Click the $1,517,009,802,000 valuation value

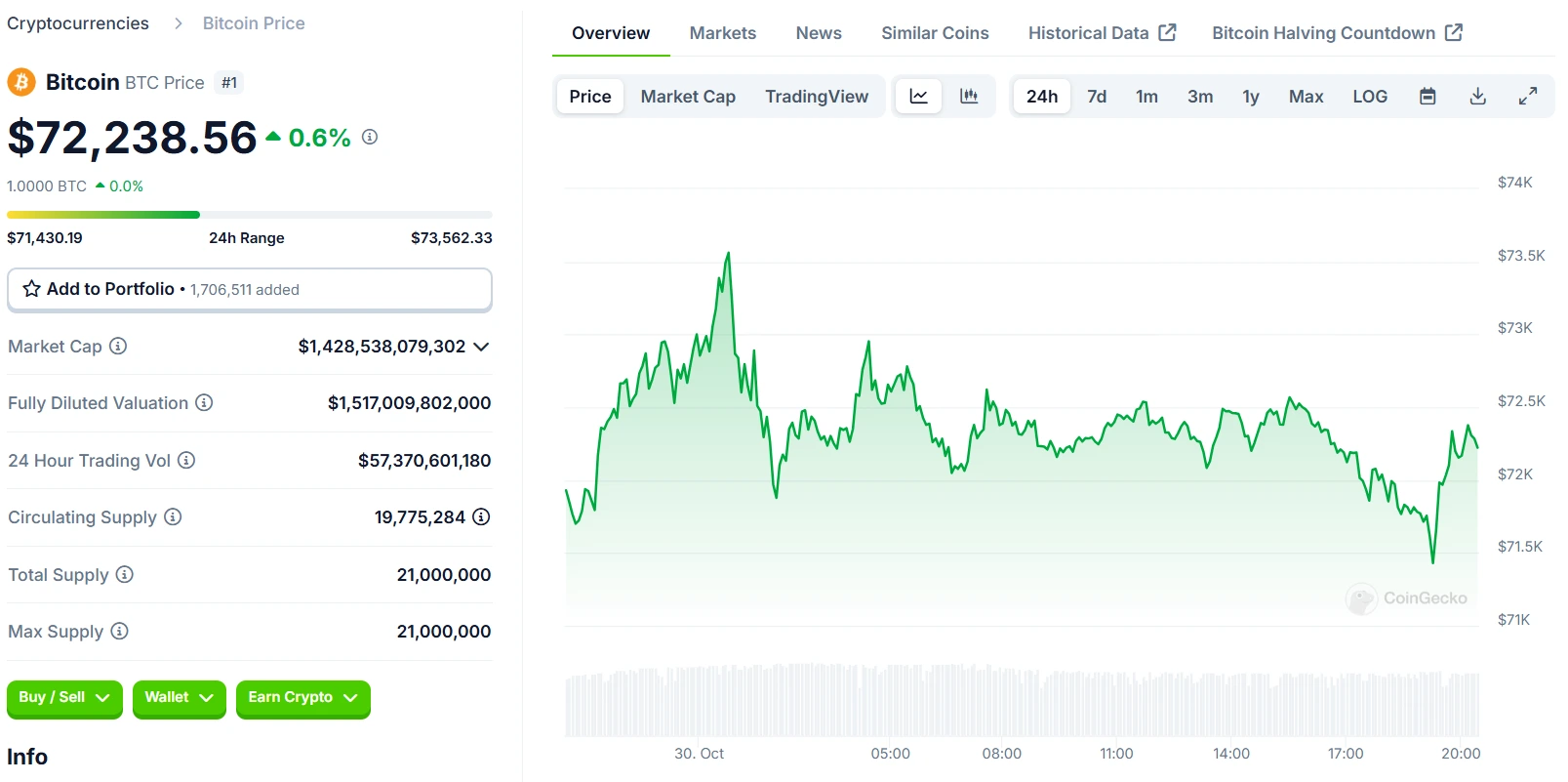click(410, 403)
